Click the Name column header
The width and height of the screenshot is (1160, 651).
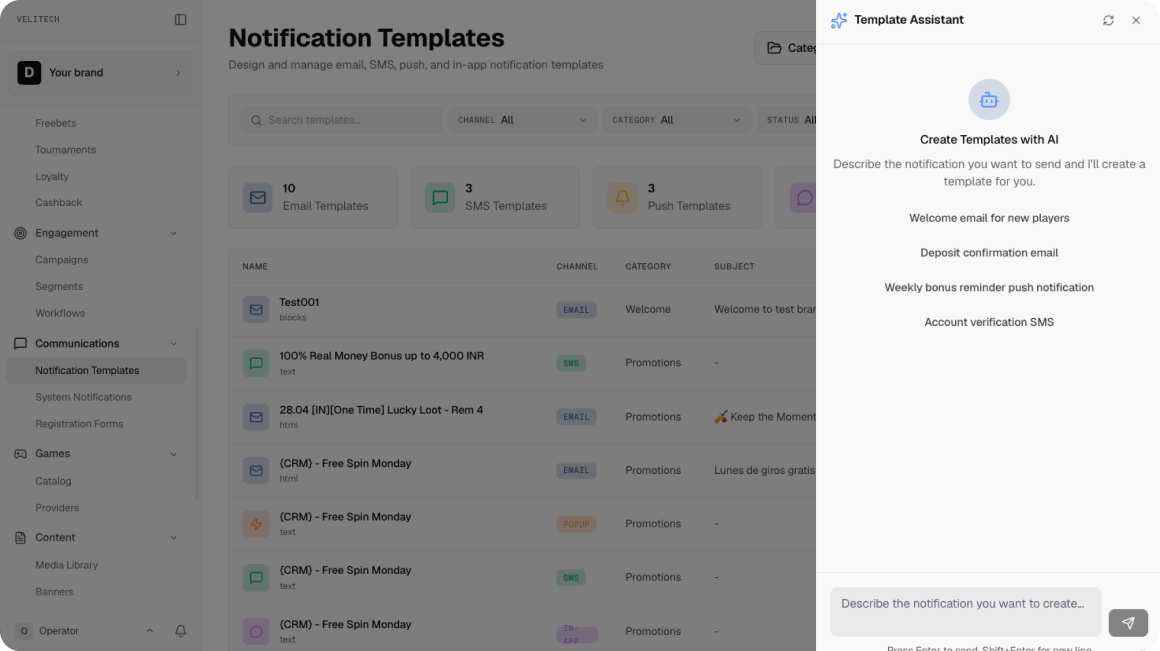254,266
